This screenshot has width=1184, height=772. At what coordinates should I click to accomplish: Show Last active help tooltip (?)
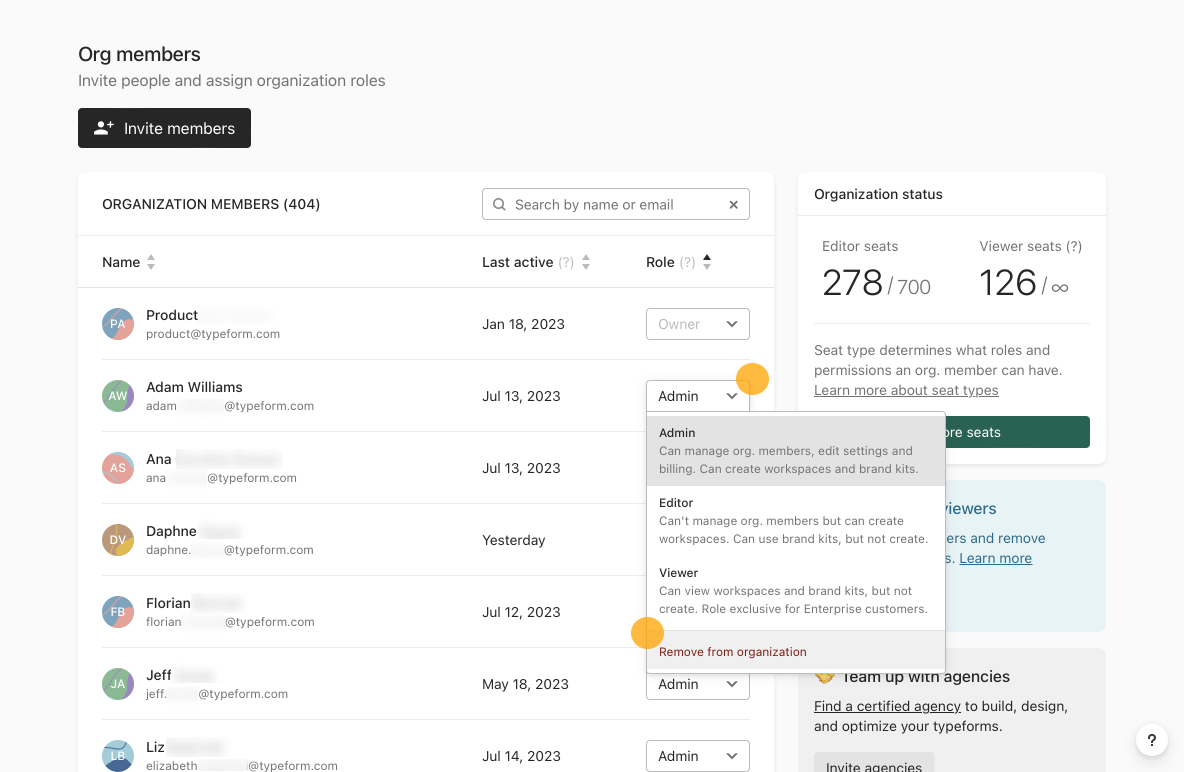point(566,262)
